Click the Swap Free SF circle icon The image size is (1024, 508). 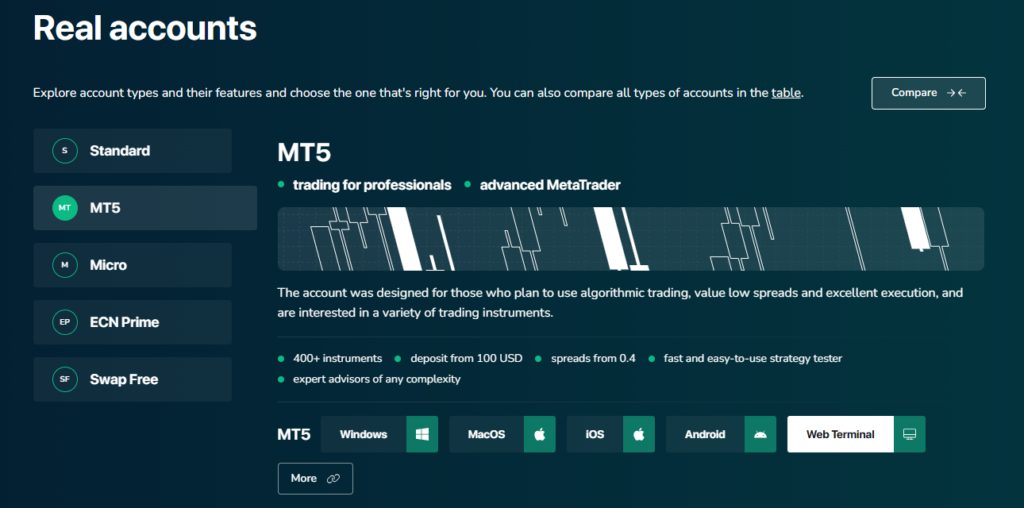(65, 379)
